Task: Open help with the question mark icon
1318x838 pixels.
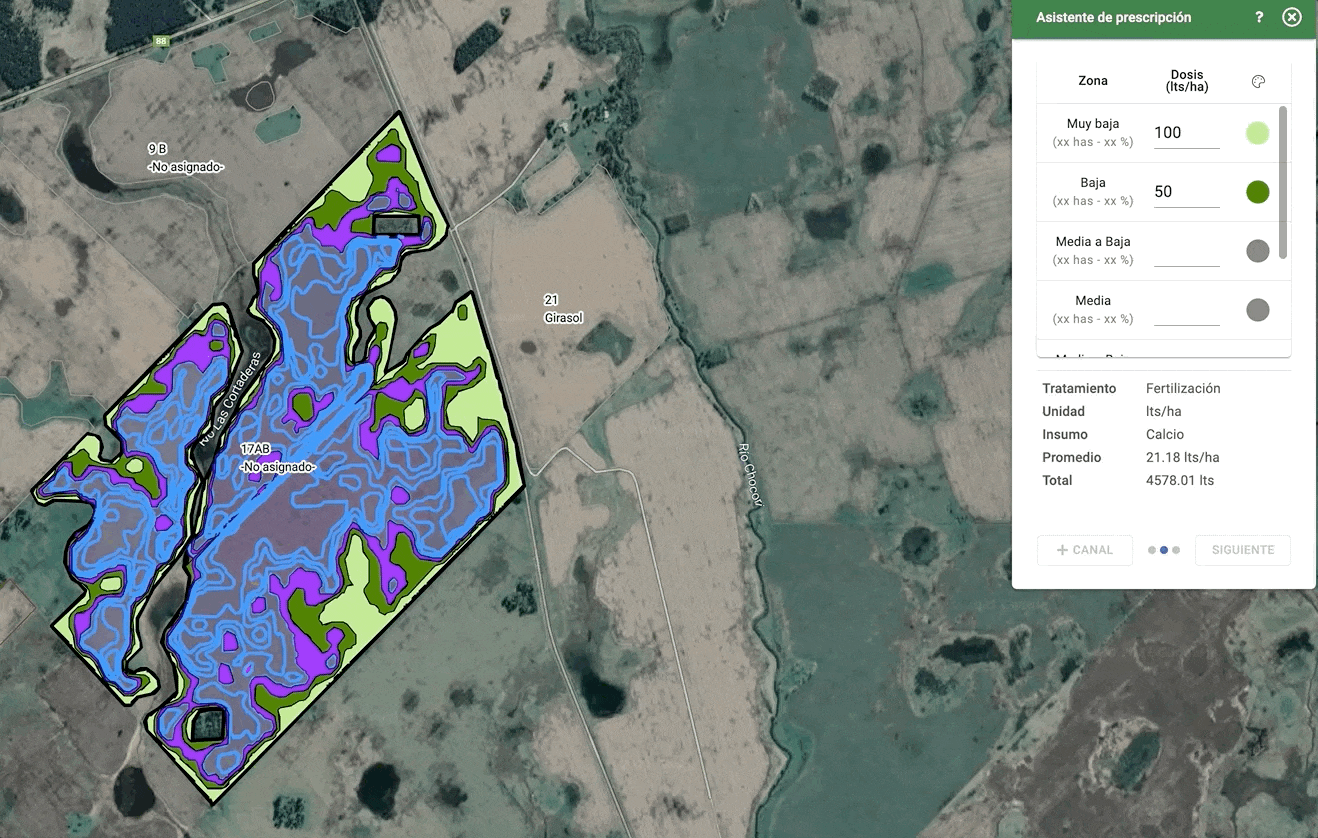Action: [x=1259, y=17]
